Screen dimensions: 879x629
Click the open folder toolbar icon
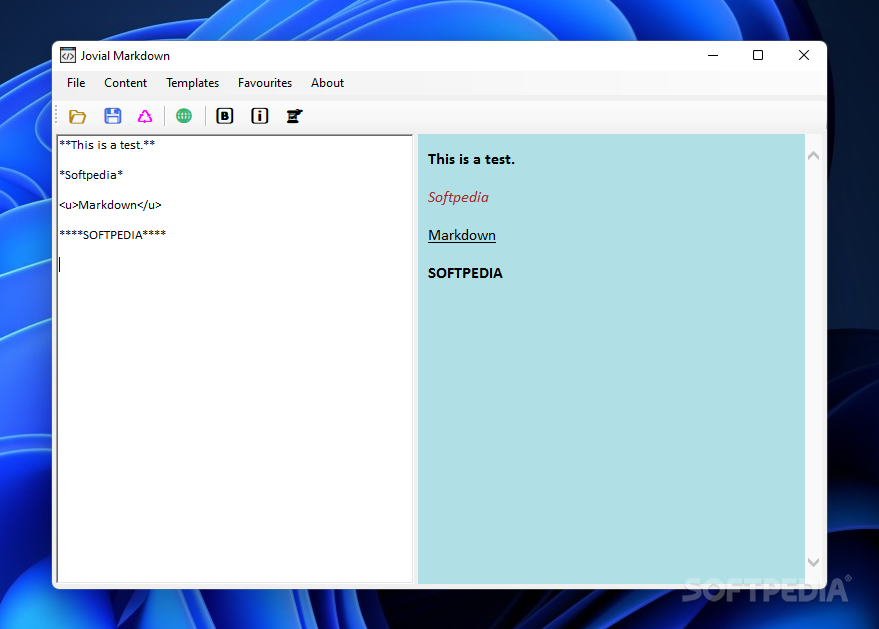click(77, 117)
